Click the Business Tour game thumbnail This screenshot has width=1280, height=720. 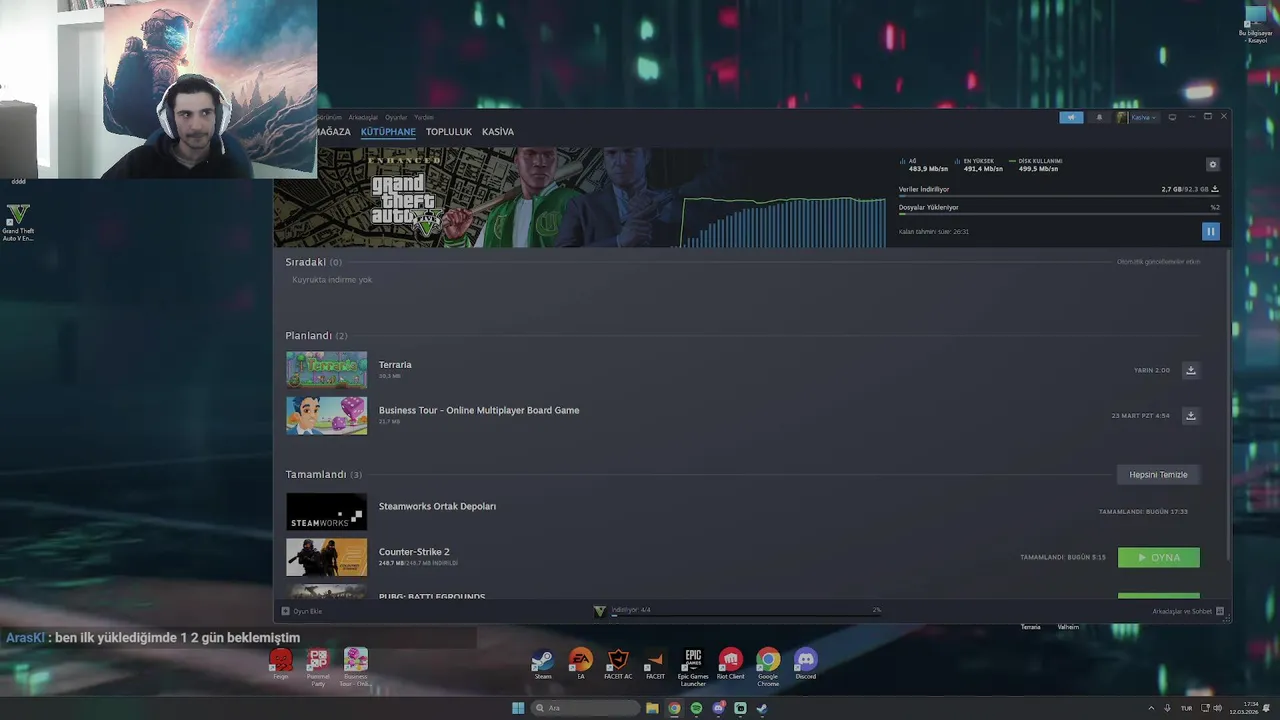pyautogui.click(x=327, y=415)
